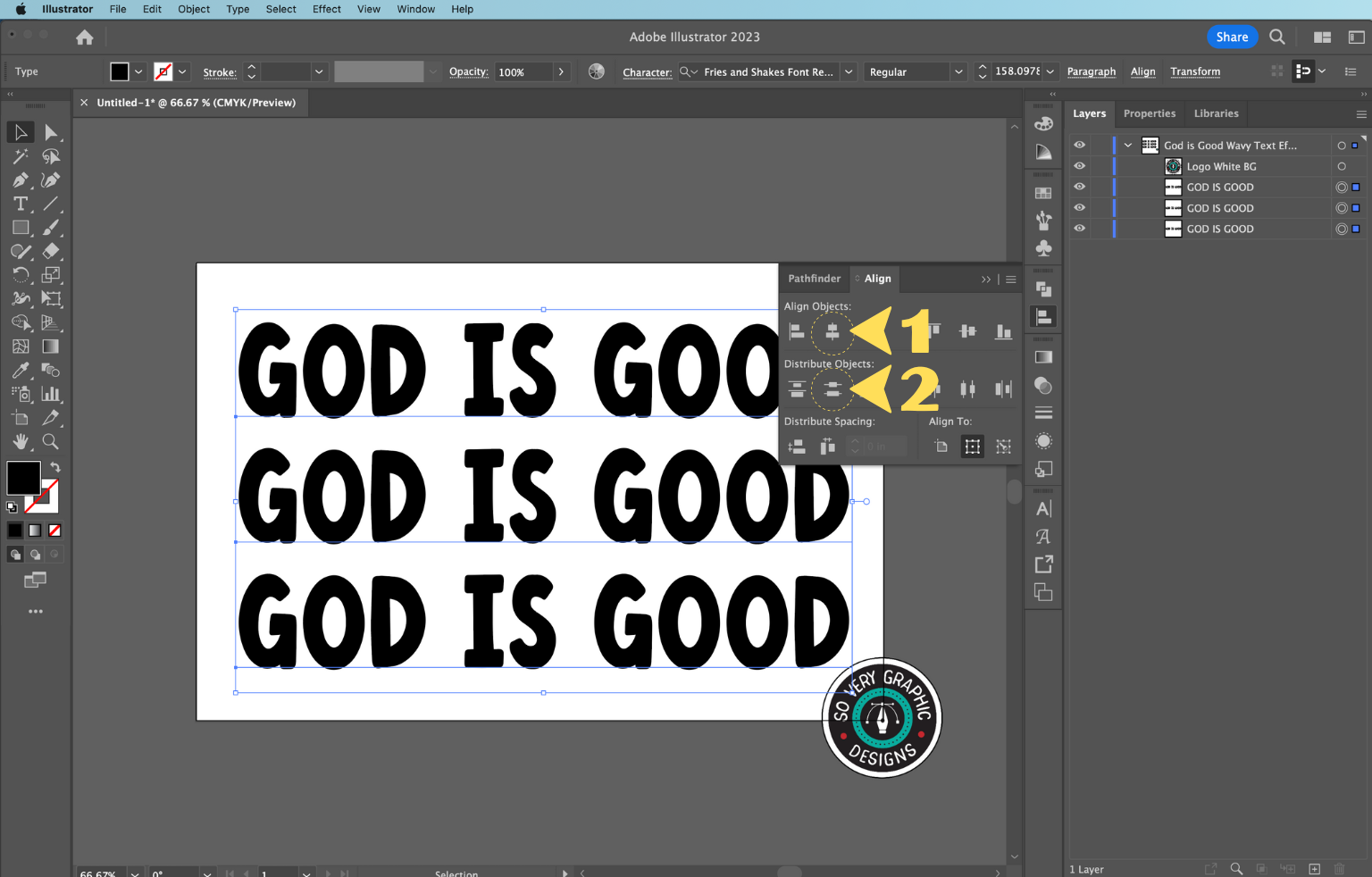Switch to the Properties tab
1372x877 pixels.
pyautogui.click(x=1150, y=113)
